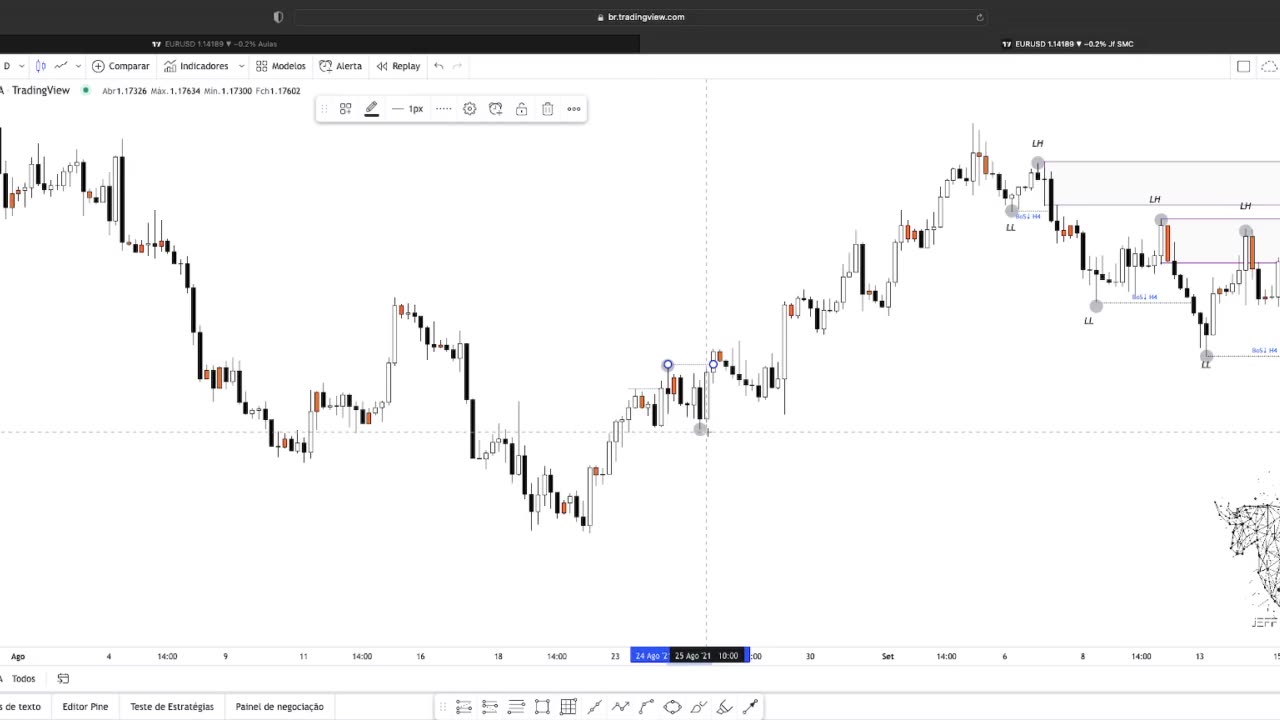Click the 25 Ago '21 10:00 time label

706,656
